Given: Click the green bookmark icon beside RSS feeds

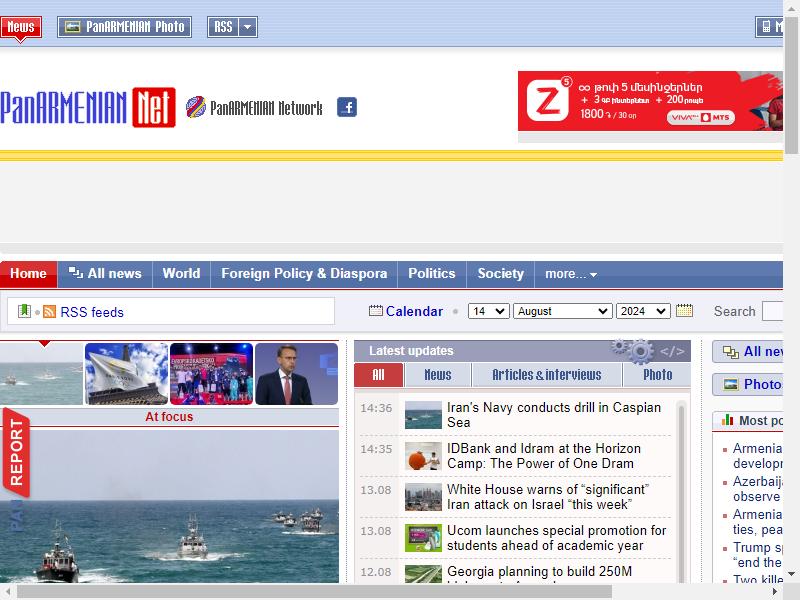Looking at the screenshot, I should pos(24,311).
